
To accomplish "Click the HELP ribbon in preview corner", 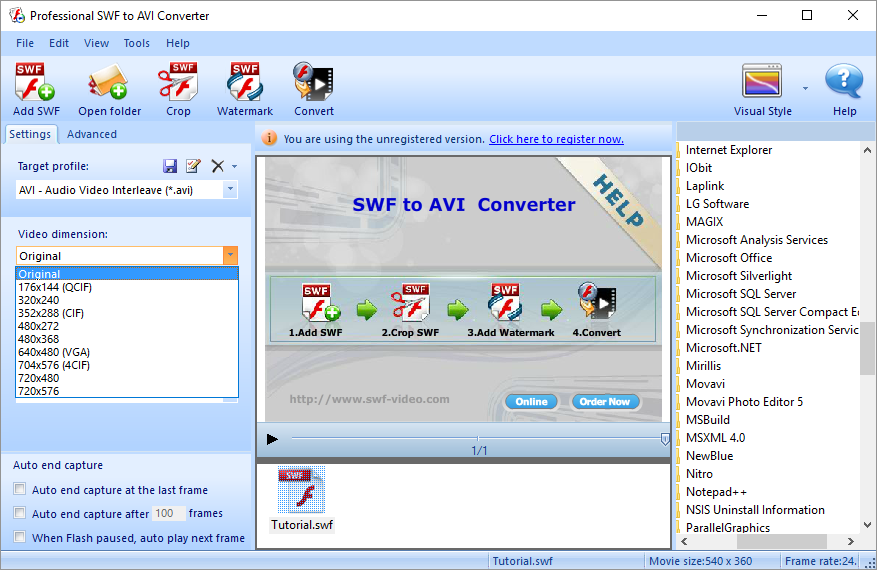I will coord(617,200).
